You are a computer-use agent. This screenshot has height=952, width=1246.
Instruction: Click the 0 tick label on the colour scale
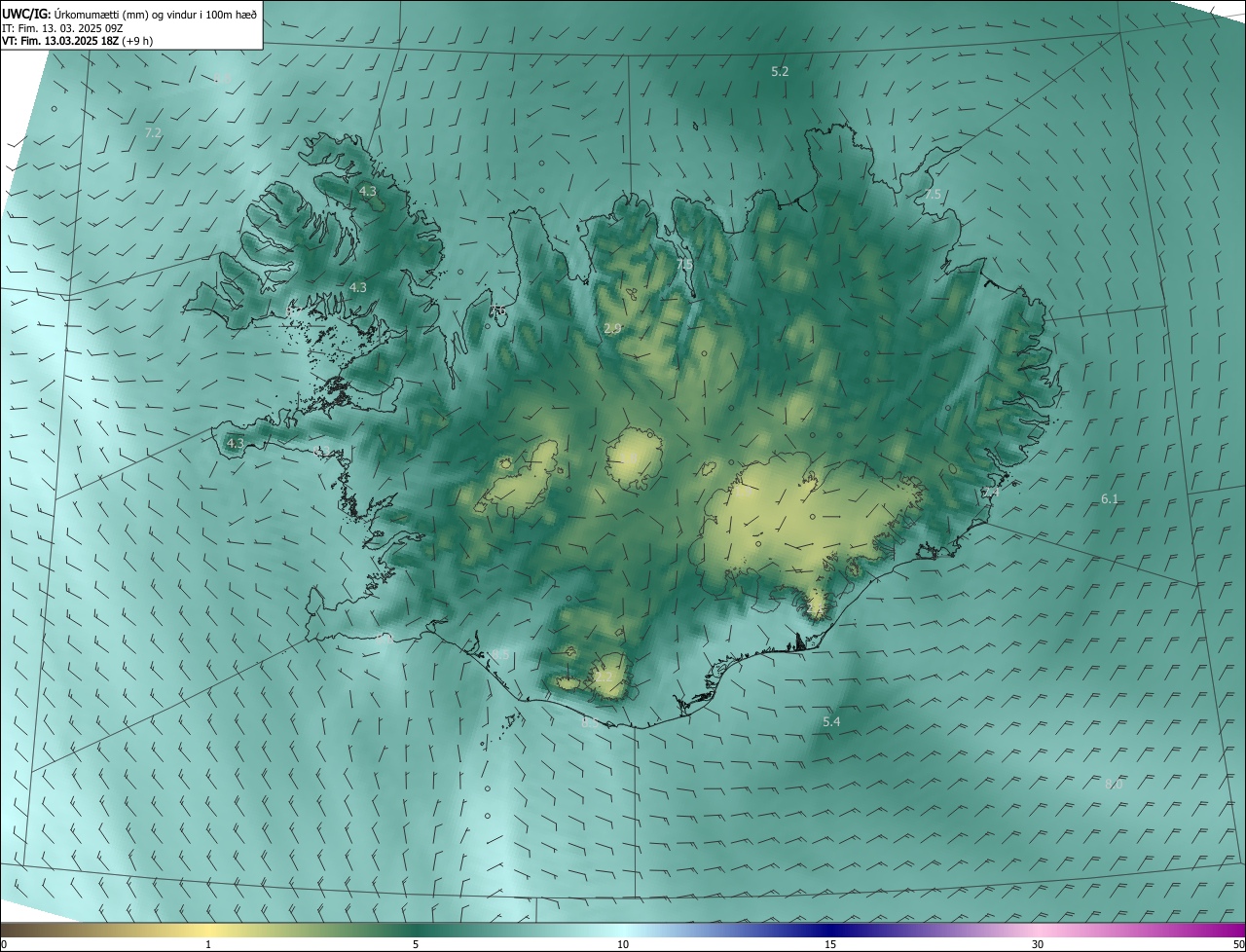(4, 944)
